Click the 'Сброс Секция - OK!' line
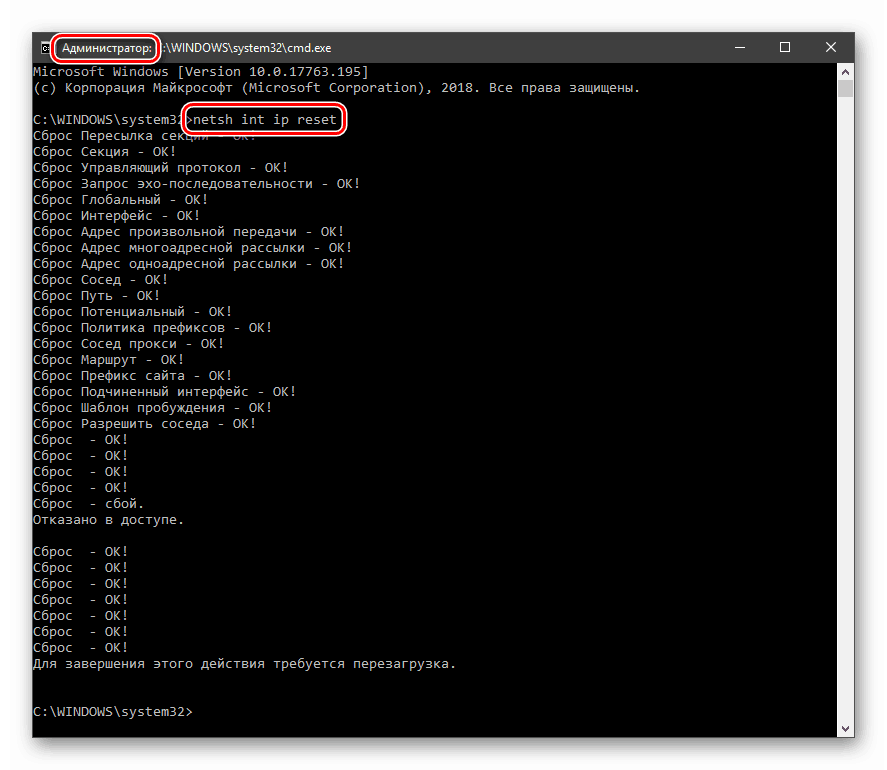 pos(105,152)
